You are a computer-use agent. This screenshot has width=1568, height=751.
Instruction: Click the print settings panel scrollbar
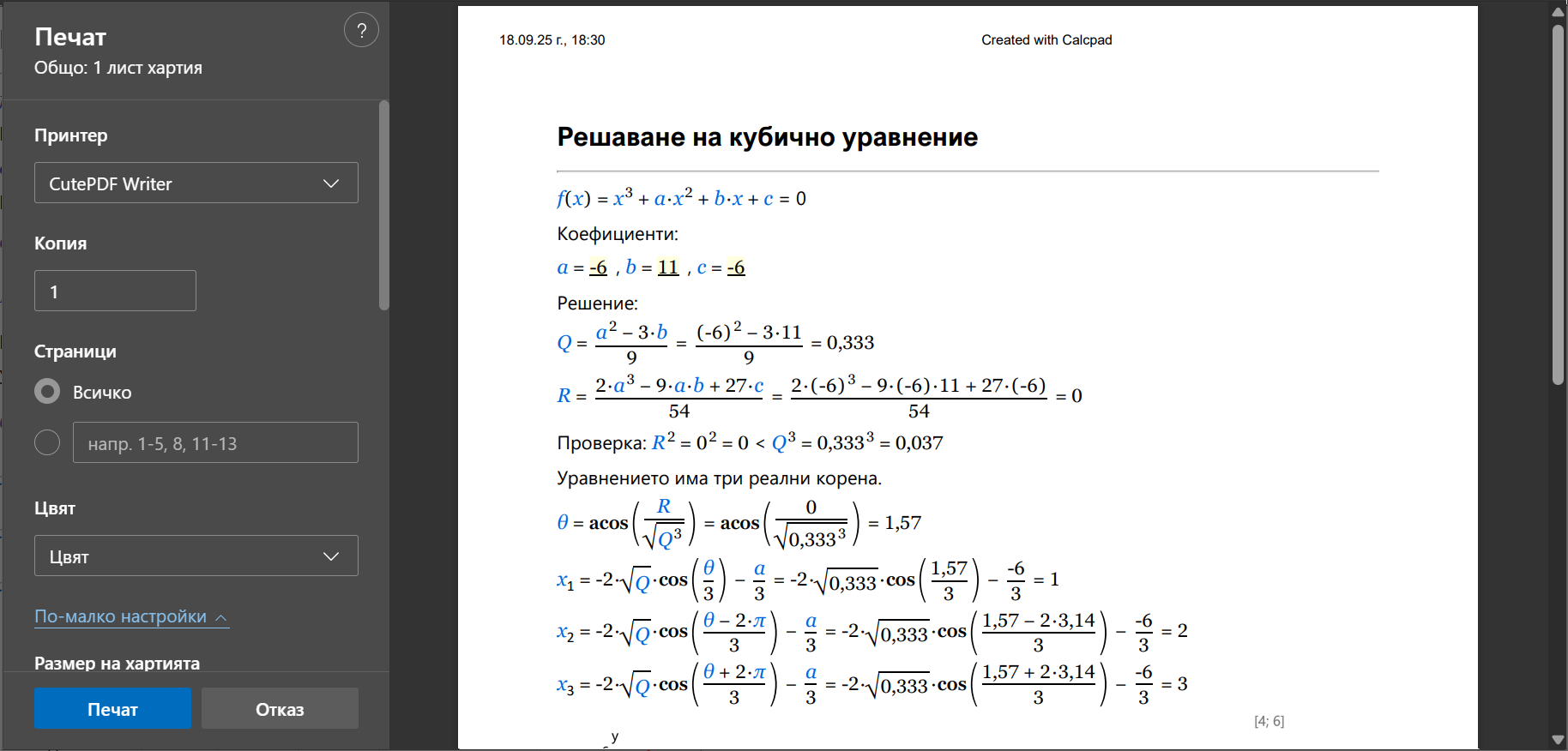[x=384, y=205]
